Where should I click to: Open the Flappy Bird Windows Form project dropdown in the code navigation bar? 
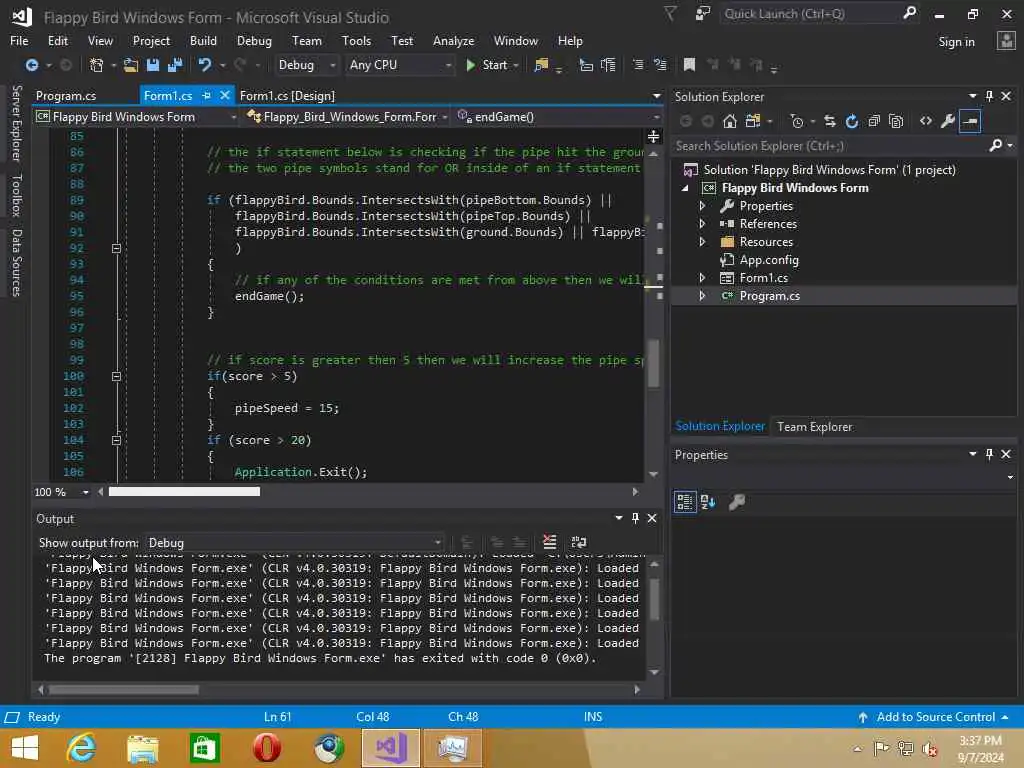click(136, 117)
